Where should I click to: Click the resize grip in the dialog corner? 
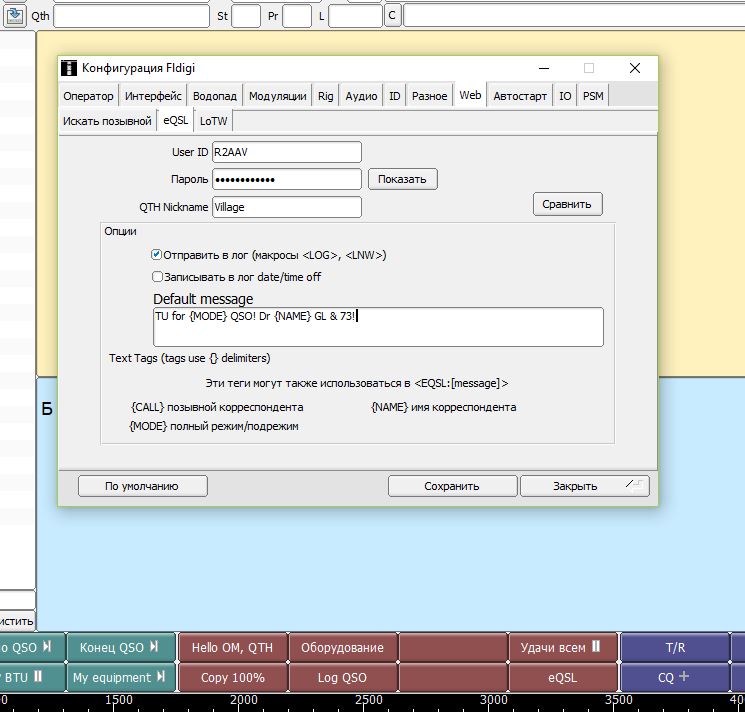tap(635, 485)
